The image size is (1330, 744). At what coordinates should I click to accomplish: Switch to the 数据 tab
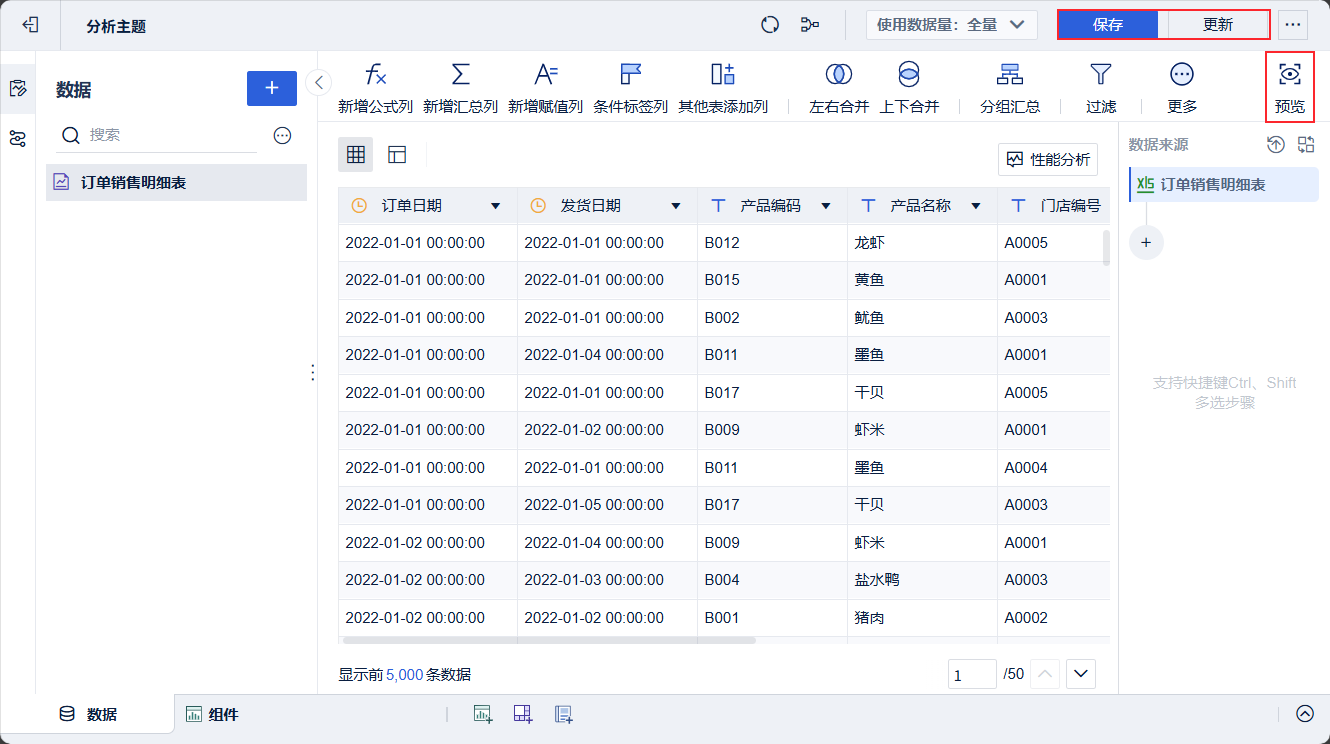[x=88, y=714]
